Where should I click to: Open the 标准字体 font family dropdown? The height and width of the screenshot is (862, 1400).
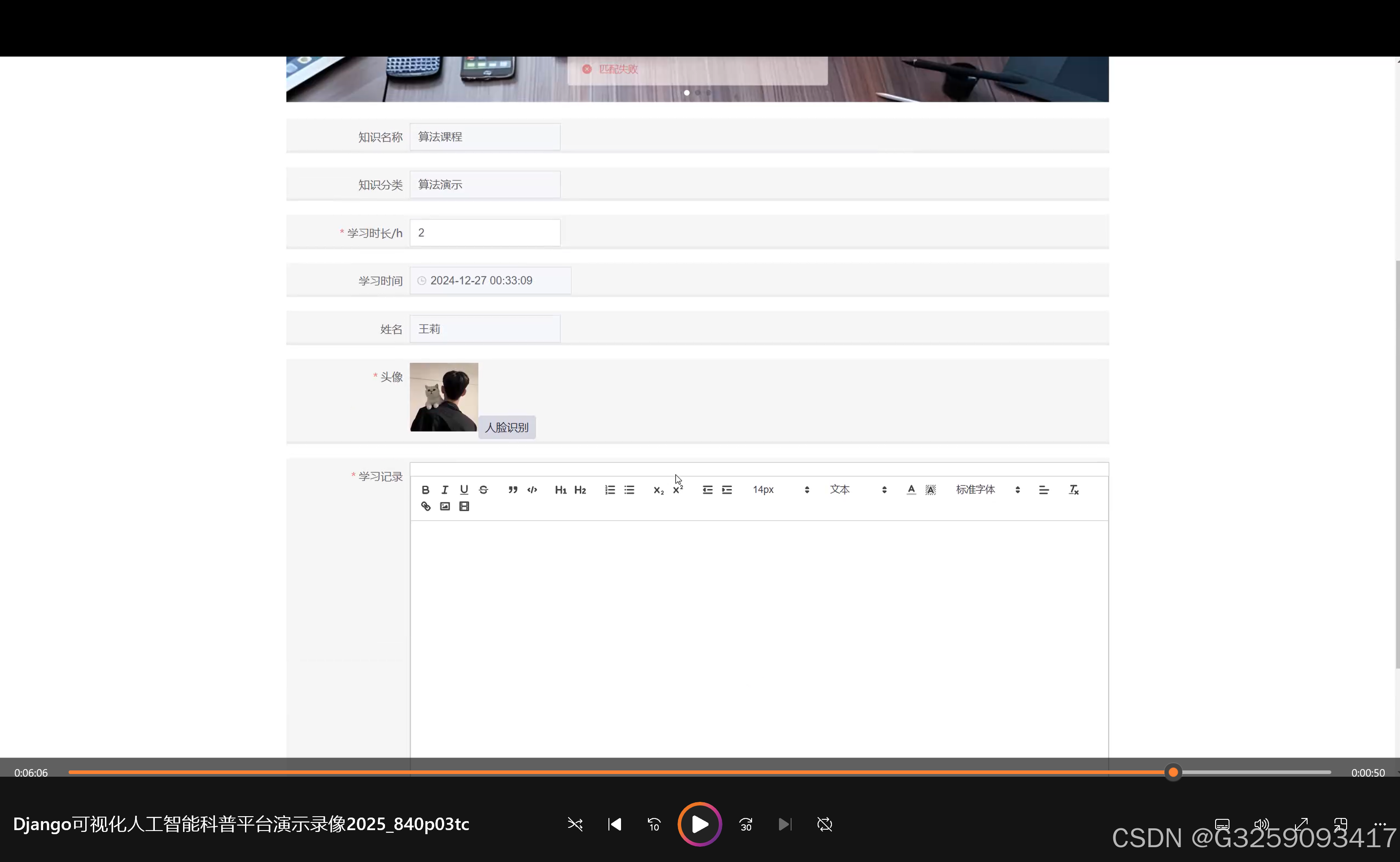click(x=988, y=490)
